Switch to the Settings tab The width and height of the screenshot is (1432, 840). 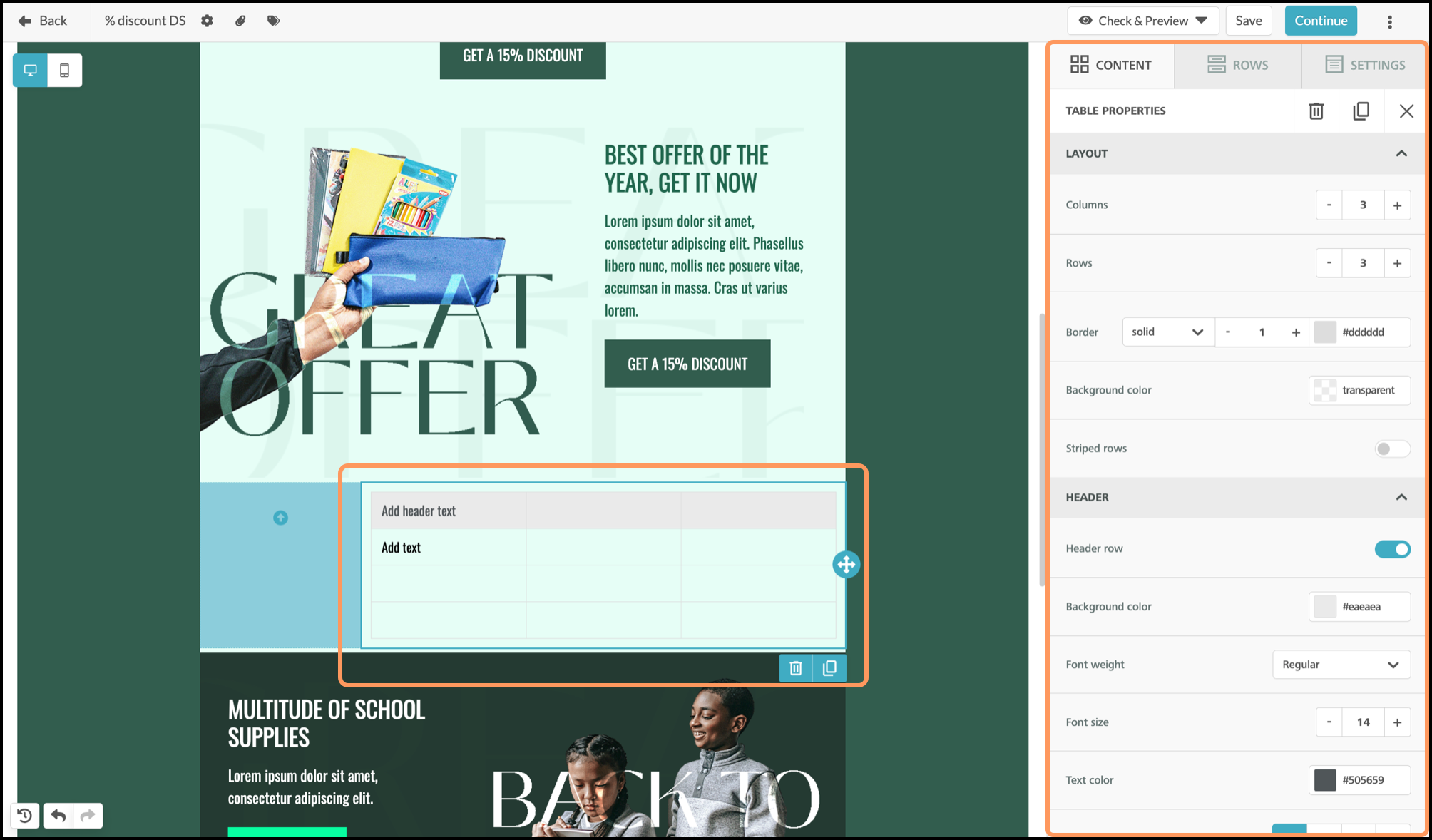point(1364,65)
